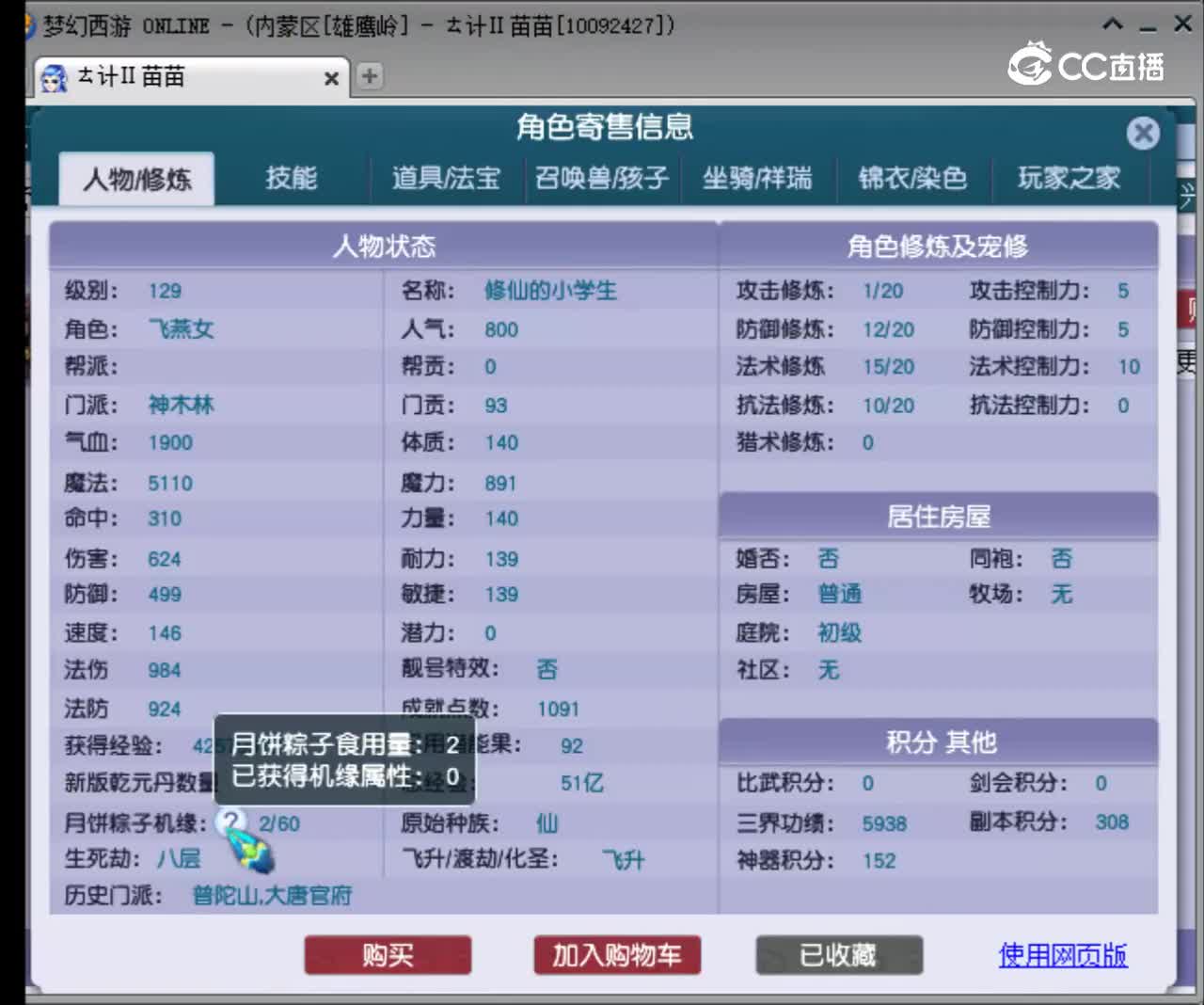Viewport: 1204px width, 1005px height.
Task: Click the red 购买 button
Action: (x=388, y=954)
